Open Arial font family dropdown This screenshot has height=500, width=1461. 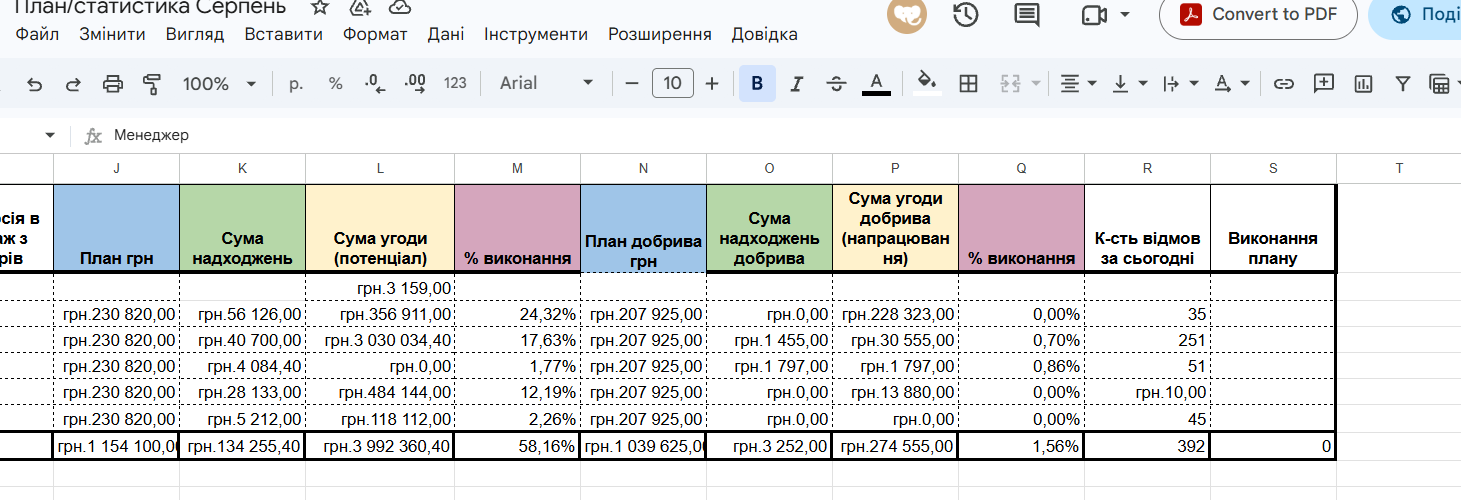pos(546,84)
